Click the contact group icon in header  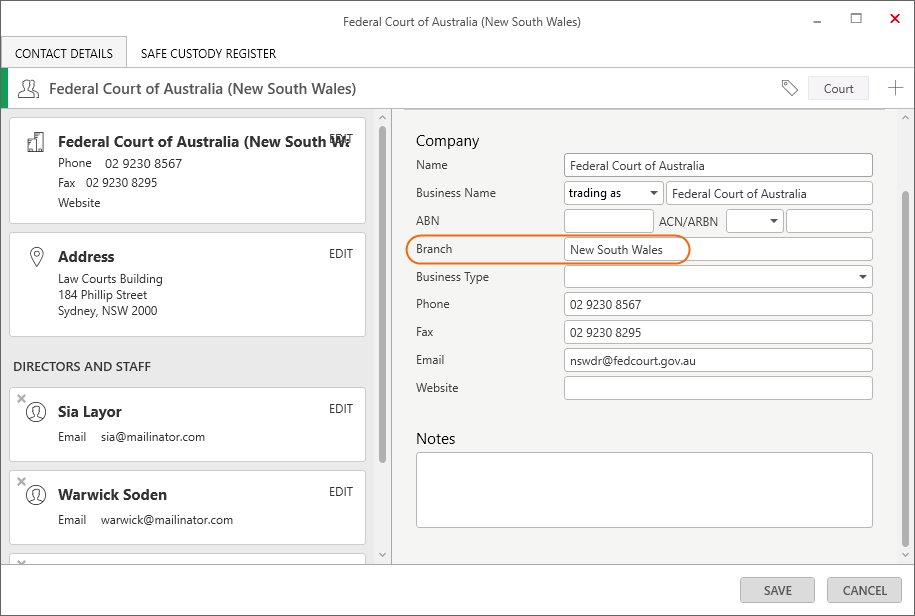tap(28, 89)
